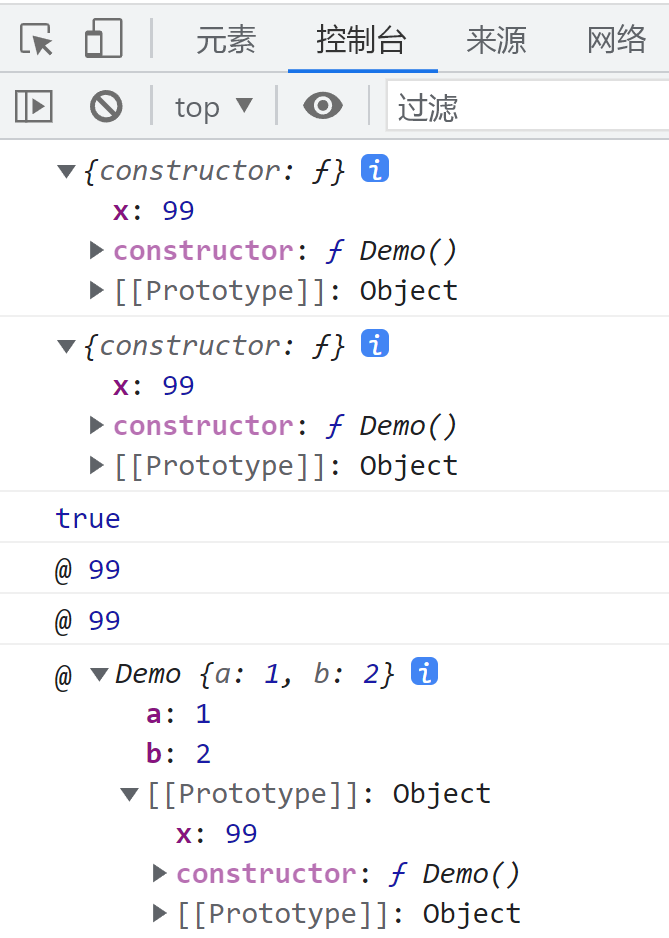Open the top context dropdown
This screenshot has height=938, width=669.
tap(214, 106)
